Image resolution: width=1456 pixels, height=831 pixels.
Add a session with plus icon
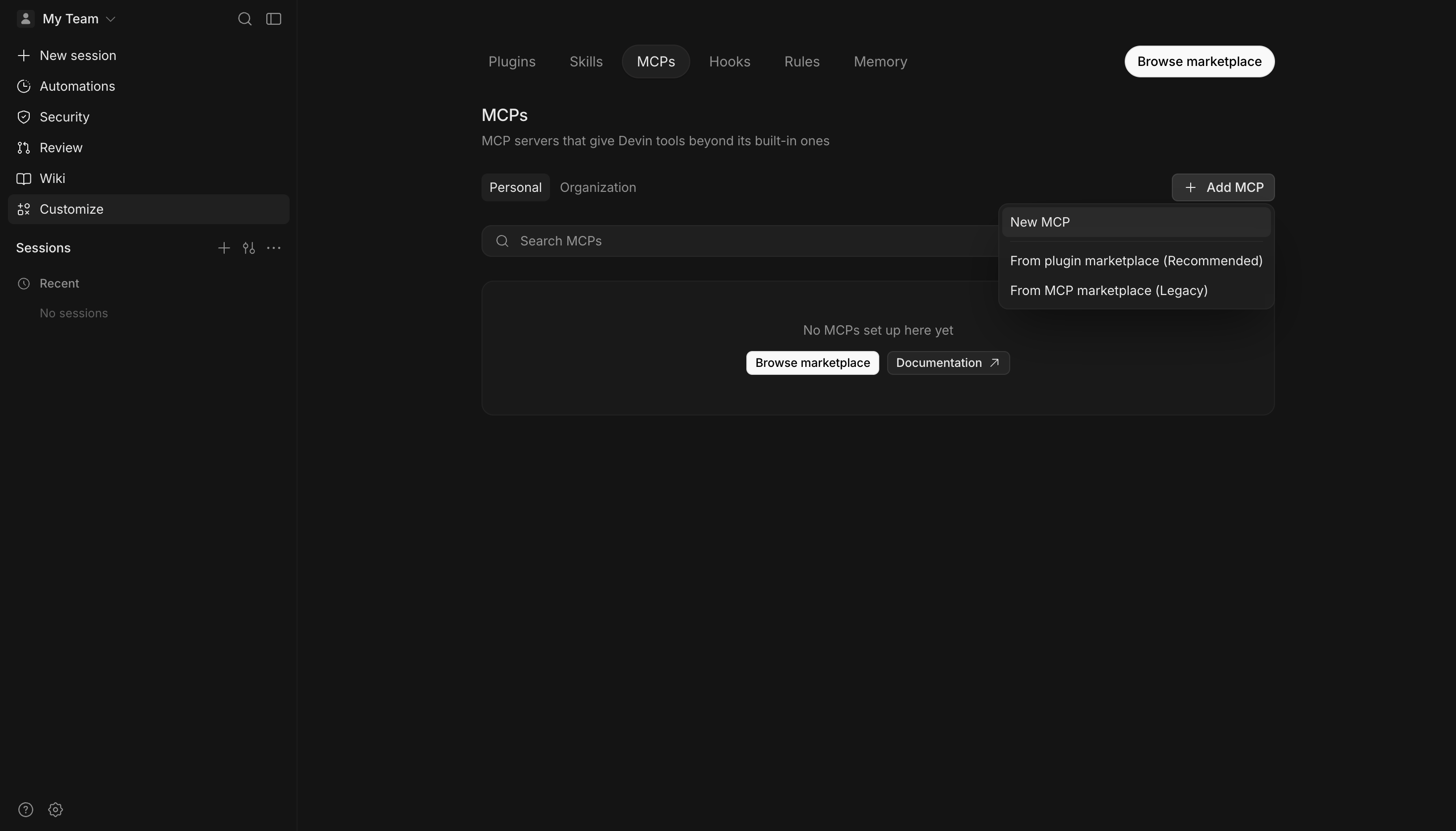tap(224, 248)
